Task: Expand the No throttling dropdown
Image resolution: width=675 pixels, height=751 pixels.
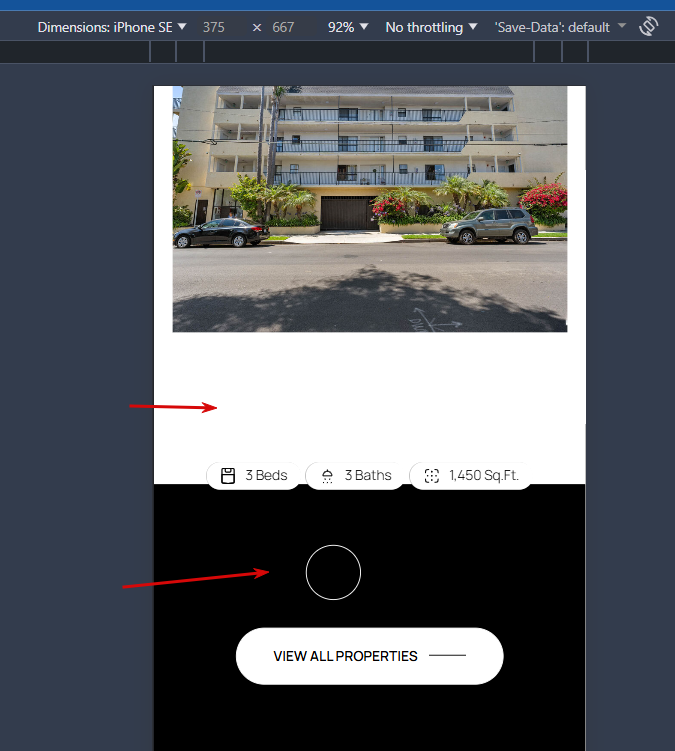Action: click(431, 27)
